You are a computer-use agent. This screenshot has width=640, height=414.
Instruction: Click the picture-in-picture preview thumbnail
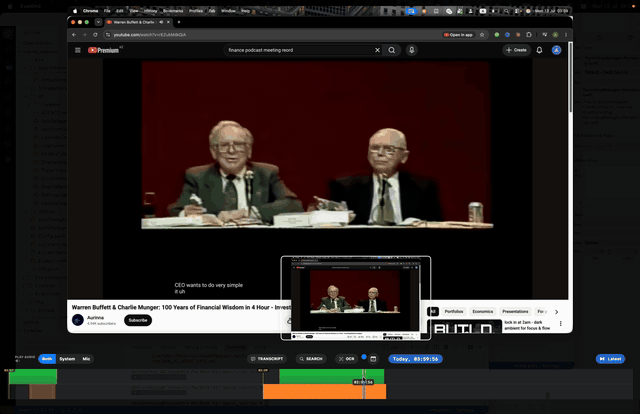point(356,298)
